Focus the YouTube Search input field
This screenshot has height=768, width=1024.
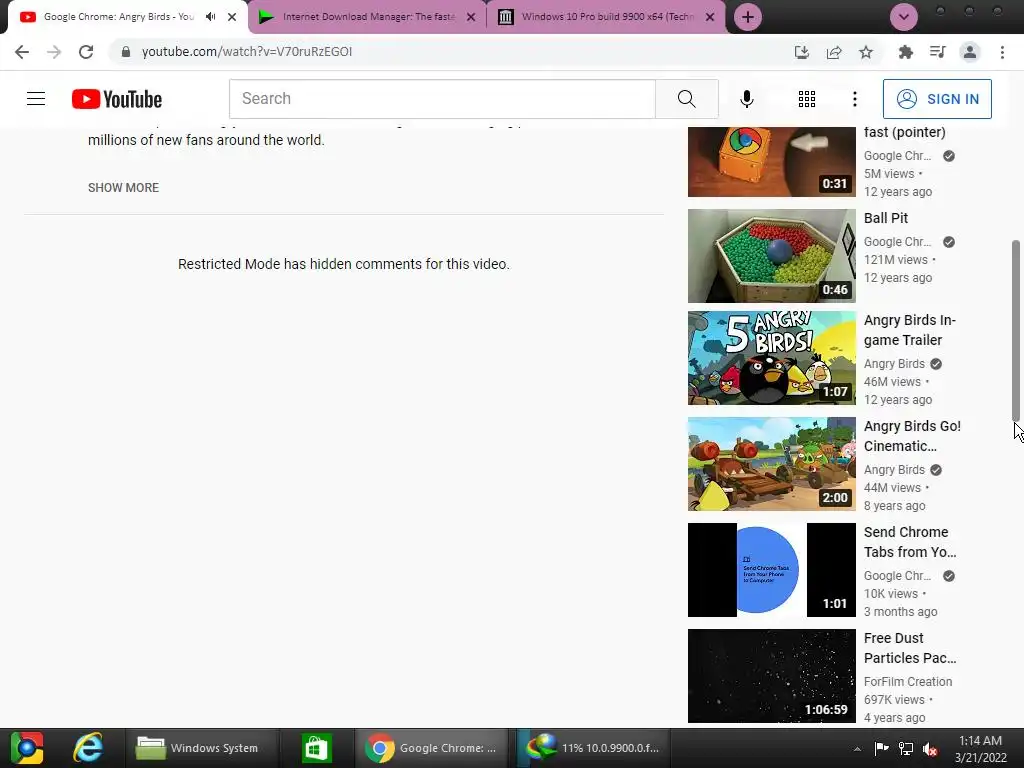click(x=442, y=99)
